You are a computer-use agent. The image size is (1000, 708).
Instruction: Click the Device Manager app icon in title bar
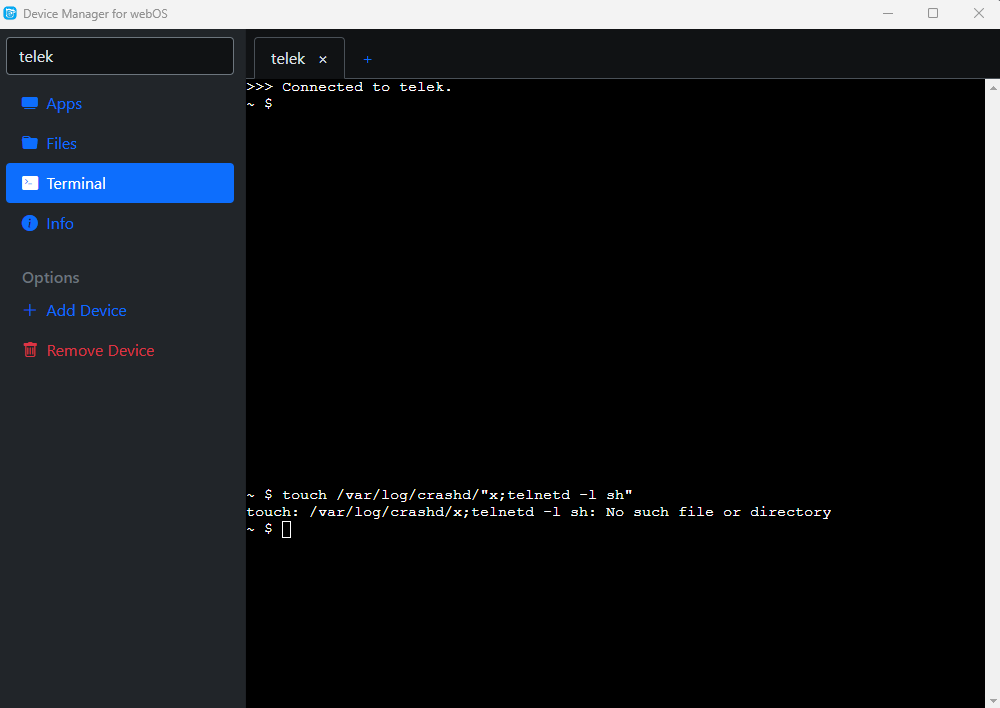[11, 13]
